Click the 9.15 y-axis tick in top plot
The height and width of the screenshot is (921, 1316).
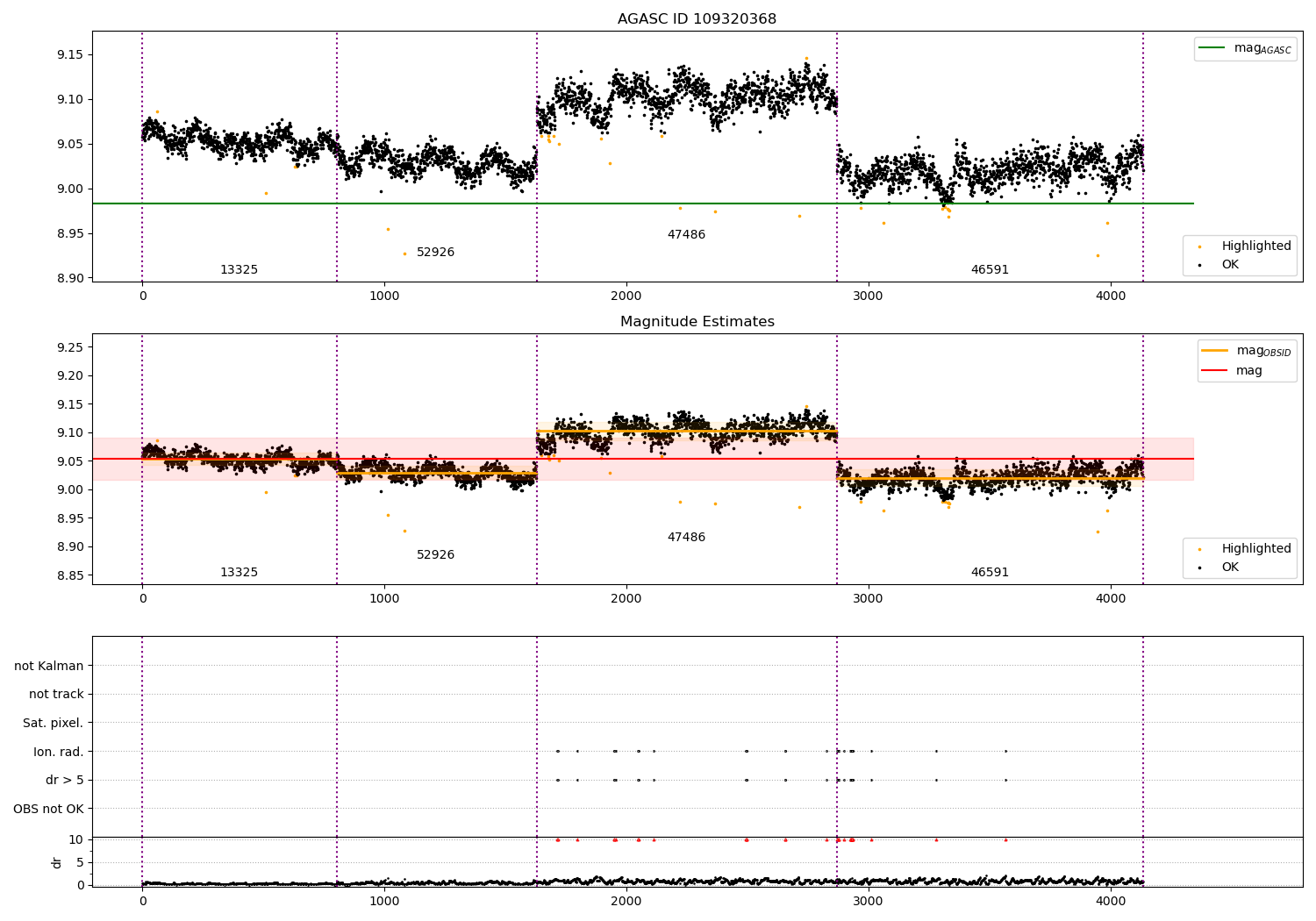click(x=68, y=54)
